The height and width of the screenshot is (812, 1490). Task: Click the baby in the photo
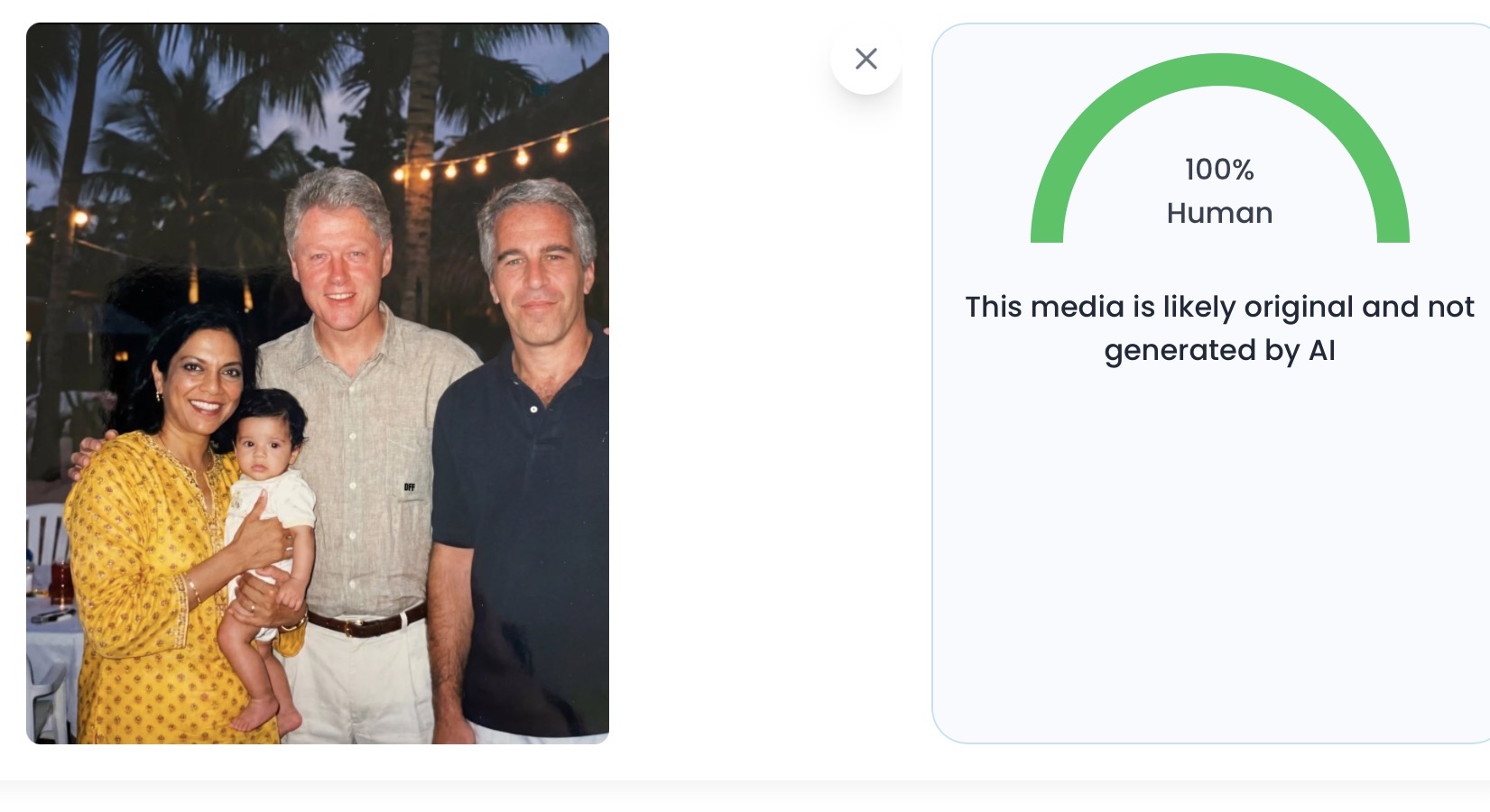[x=268, y=505]
